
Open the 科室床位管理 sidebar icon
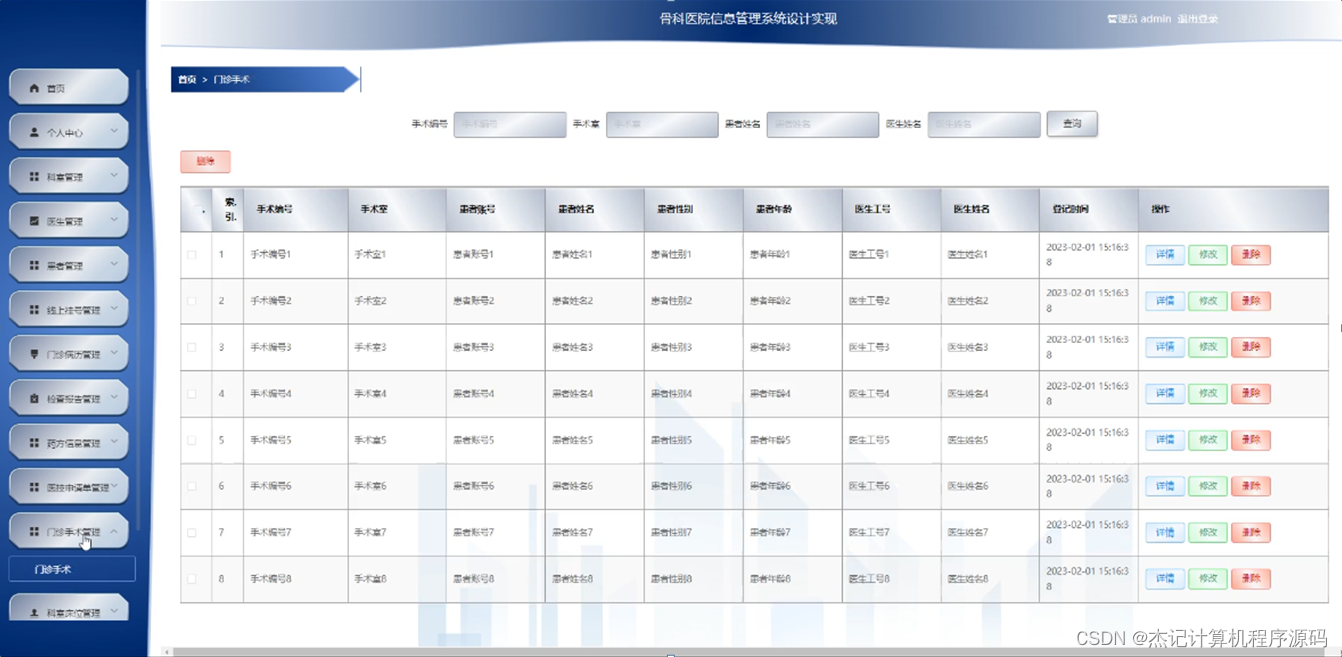click(34, 612)
